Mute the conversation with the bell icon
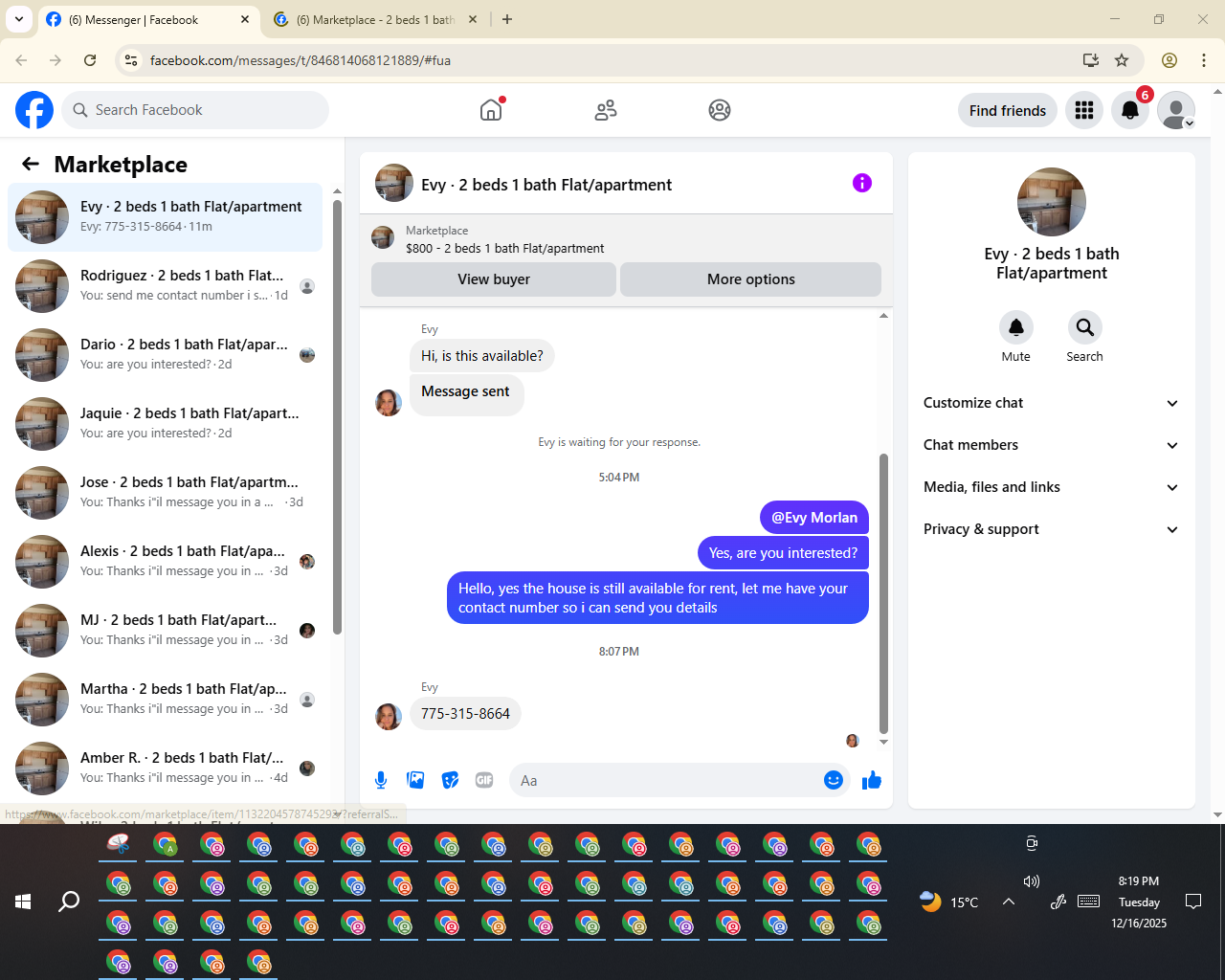 point(1016,327)
